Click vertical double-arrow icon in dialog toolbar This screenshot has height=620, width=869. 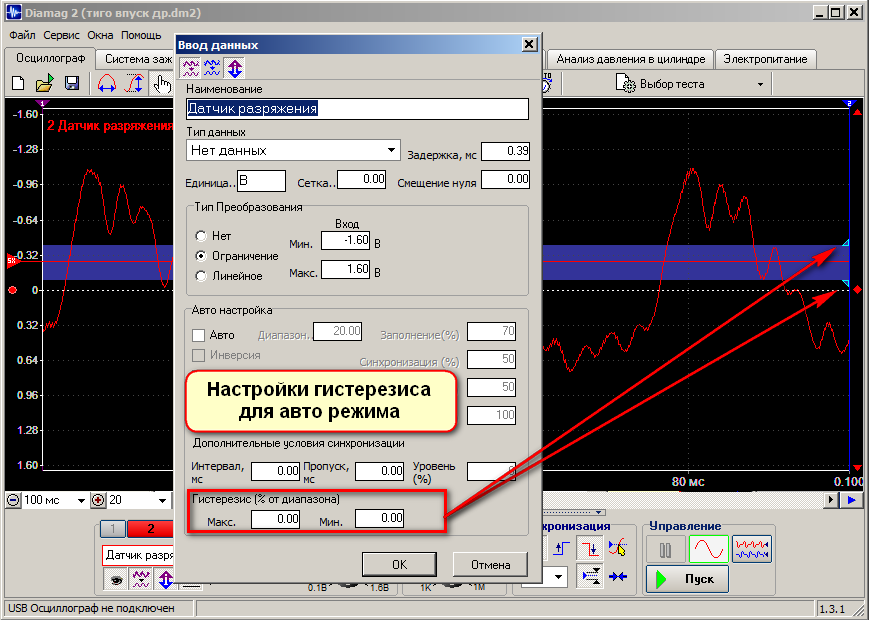point(235,68)
